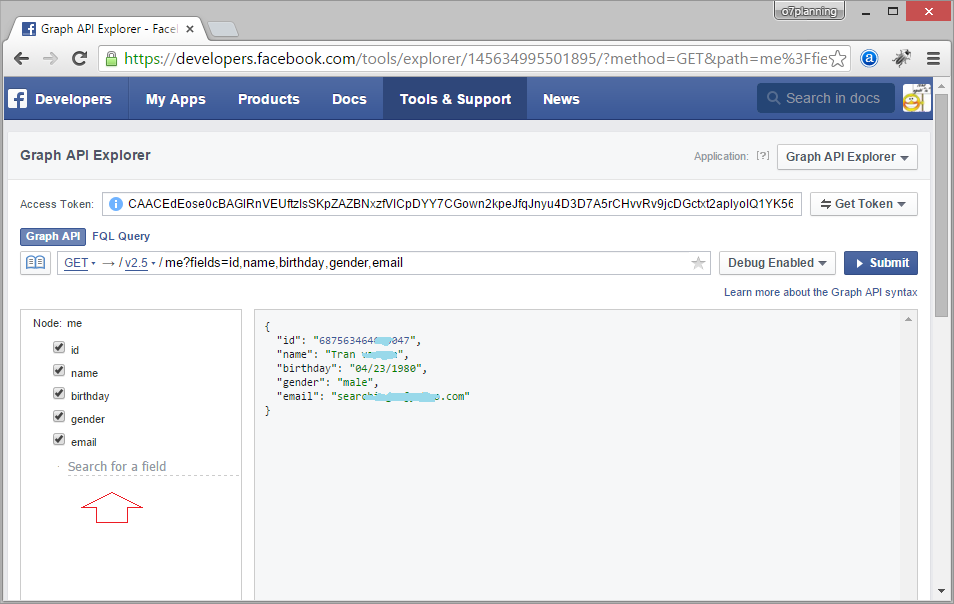Open the book documentation icon
Screen dimensions: 954x604
pyautogui.click(x=35, y=263)
